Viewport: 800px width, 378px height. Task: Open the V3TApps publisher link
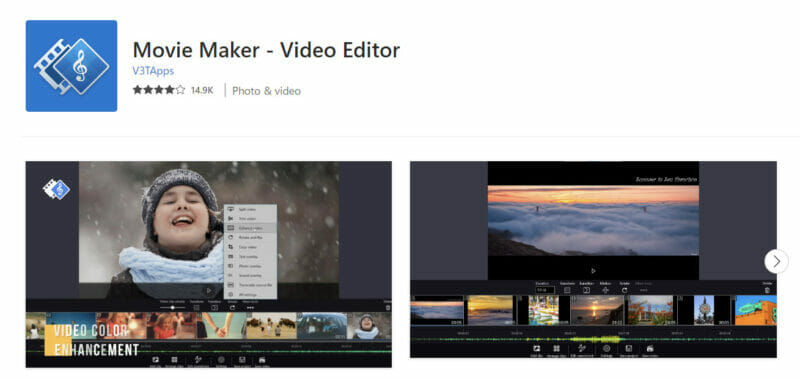click(153, 71)
